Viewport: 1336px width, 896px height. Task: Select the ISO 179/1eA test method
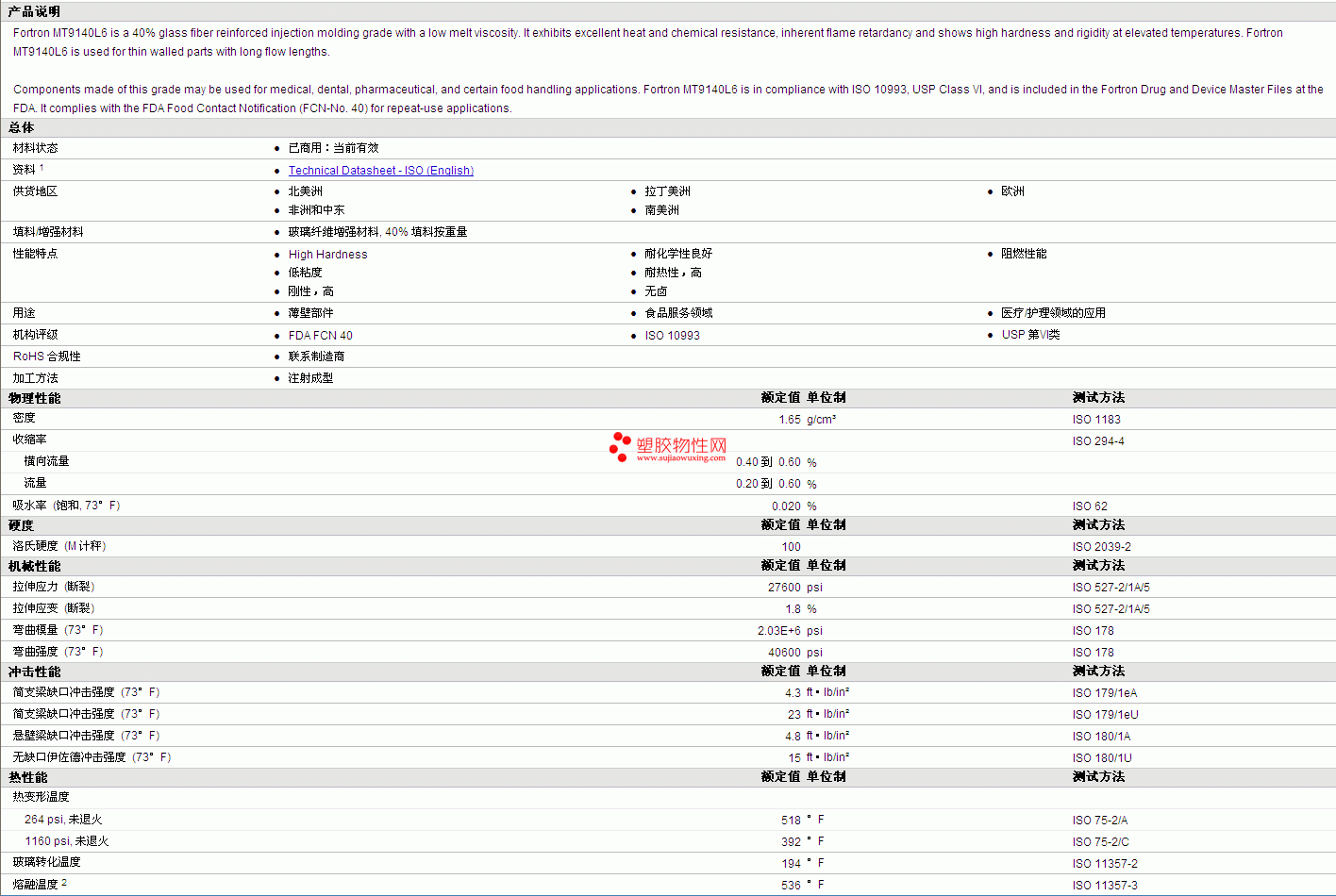pyautogui.click(x=1105, y=693)
